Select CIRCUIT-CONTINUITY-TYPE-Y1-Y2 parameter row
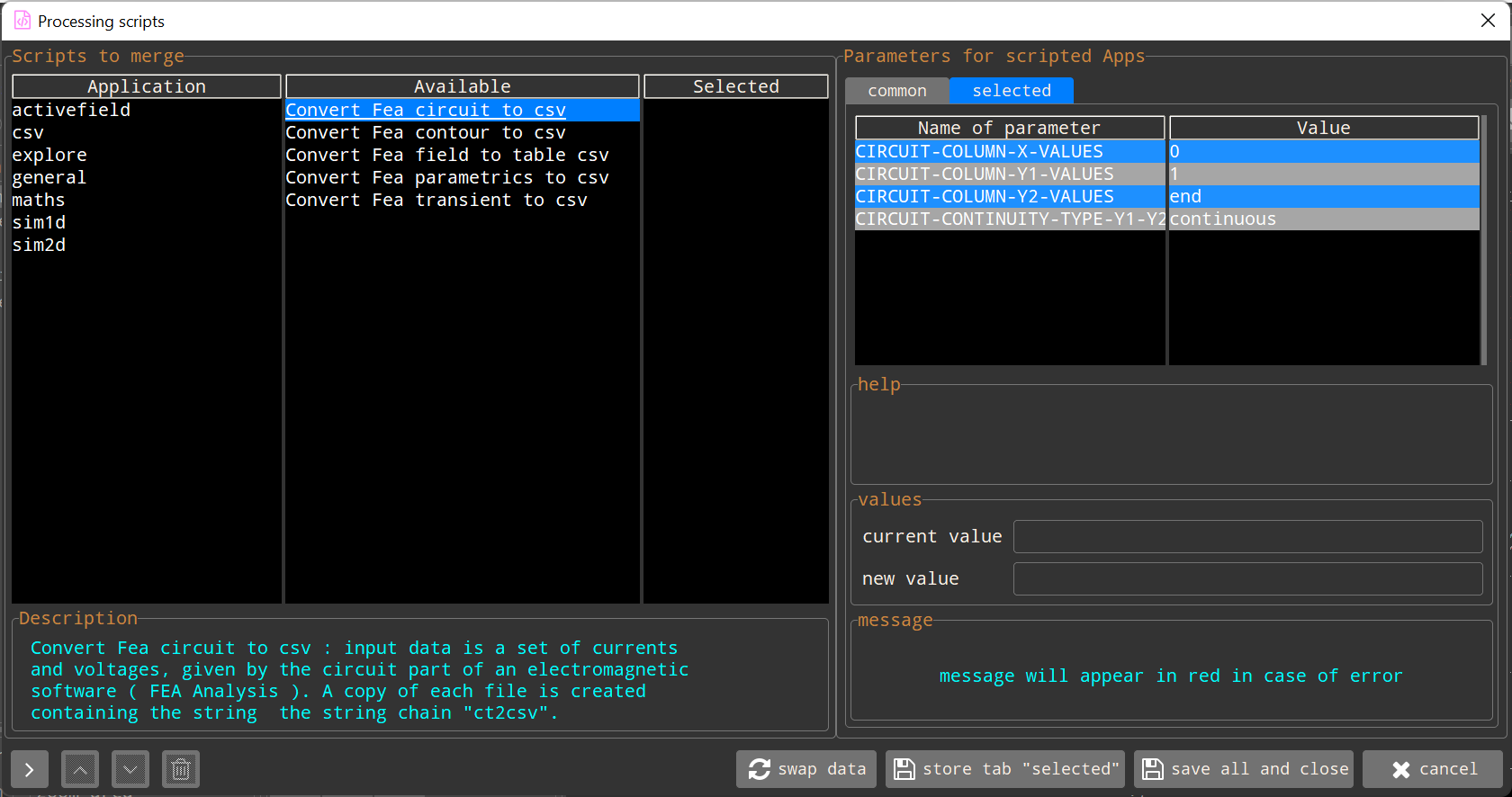The height and width of the screenshot is (797, 1512). (x=1009, y=219)
